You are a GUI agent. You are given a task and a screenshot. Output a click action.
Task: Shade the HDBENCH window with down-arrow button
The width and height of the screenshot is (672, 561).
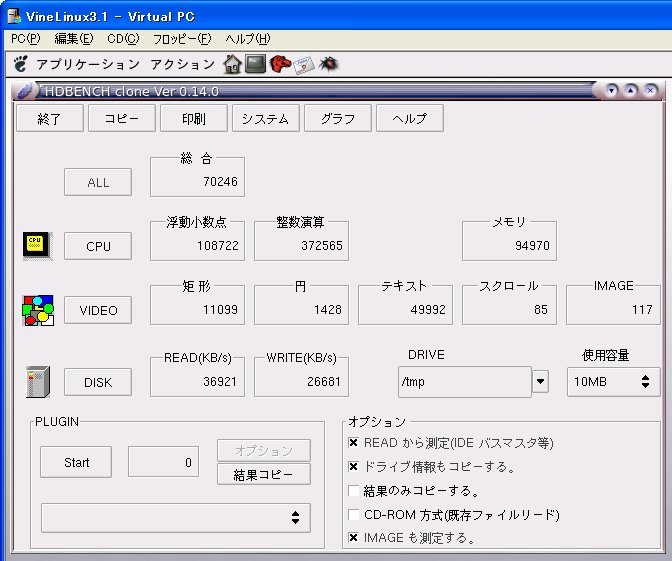pyautogui.click(x=612, y=90)
